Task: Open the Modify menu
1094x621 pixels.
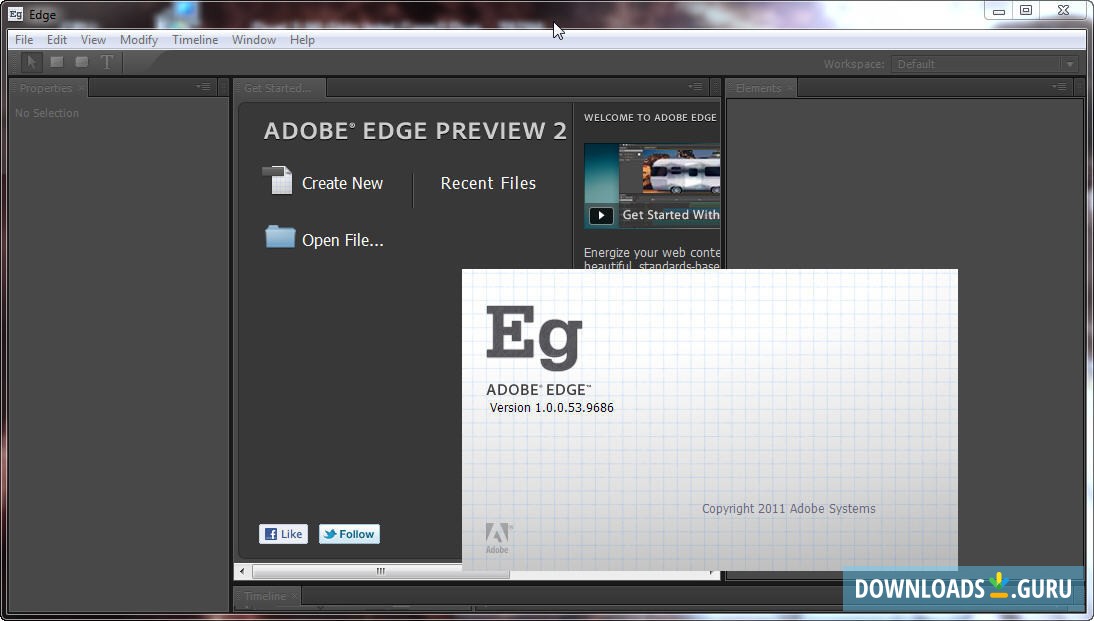Action: [x=138, y=39]
